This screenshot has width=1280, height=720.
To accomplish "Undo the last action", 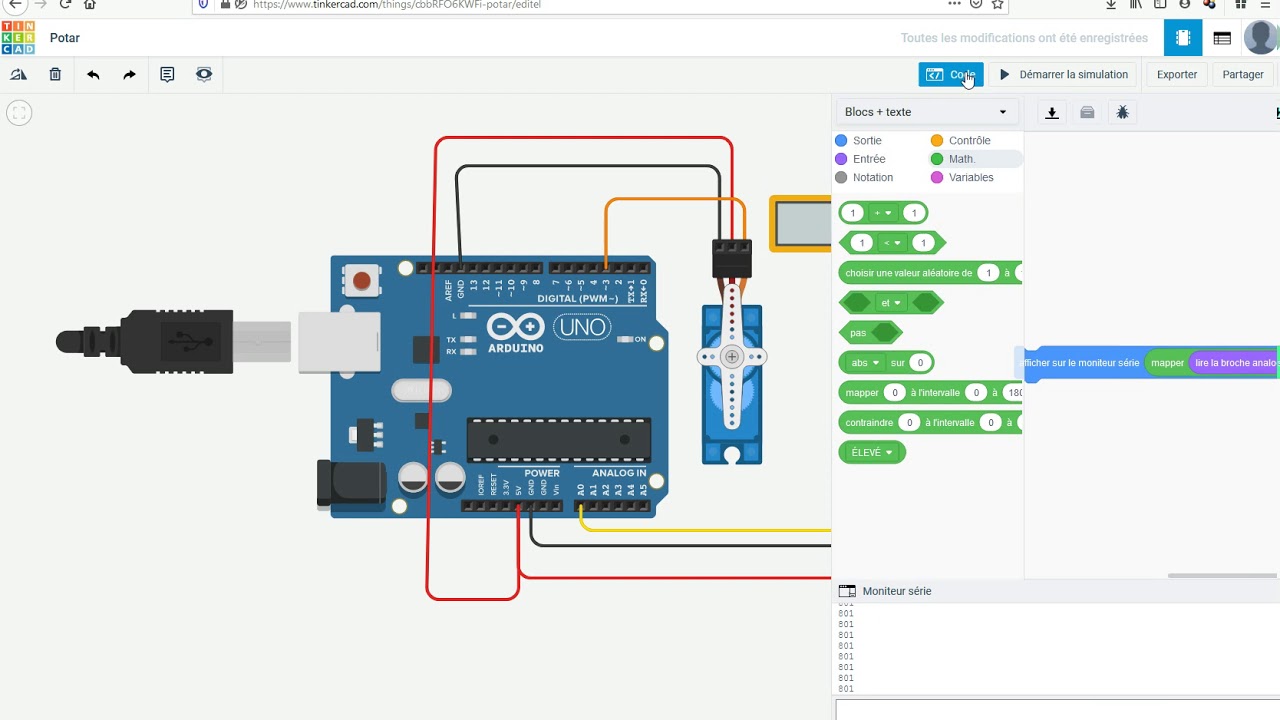I will (93, 74).
